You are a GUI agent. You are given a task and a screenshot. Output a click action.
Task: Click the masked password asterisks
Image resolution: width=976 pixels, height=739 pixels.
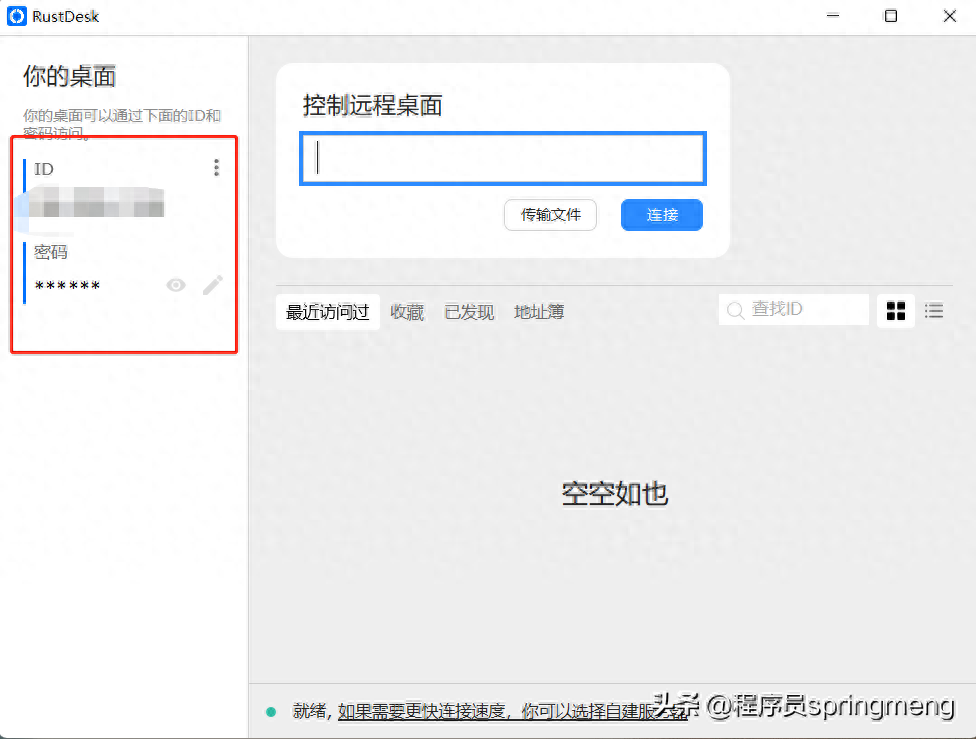click(68, 287)
